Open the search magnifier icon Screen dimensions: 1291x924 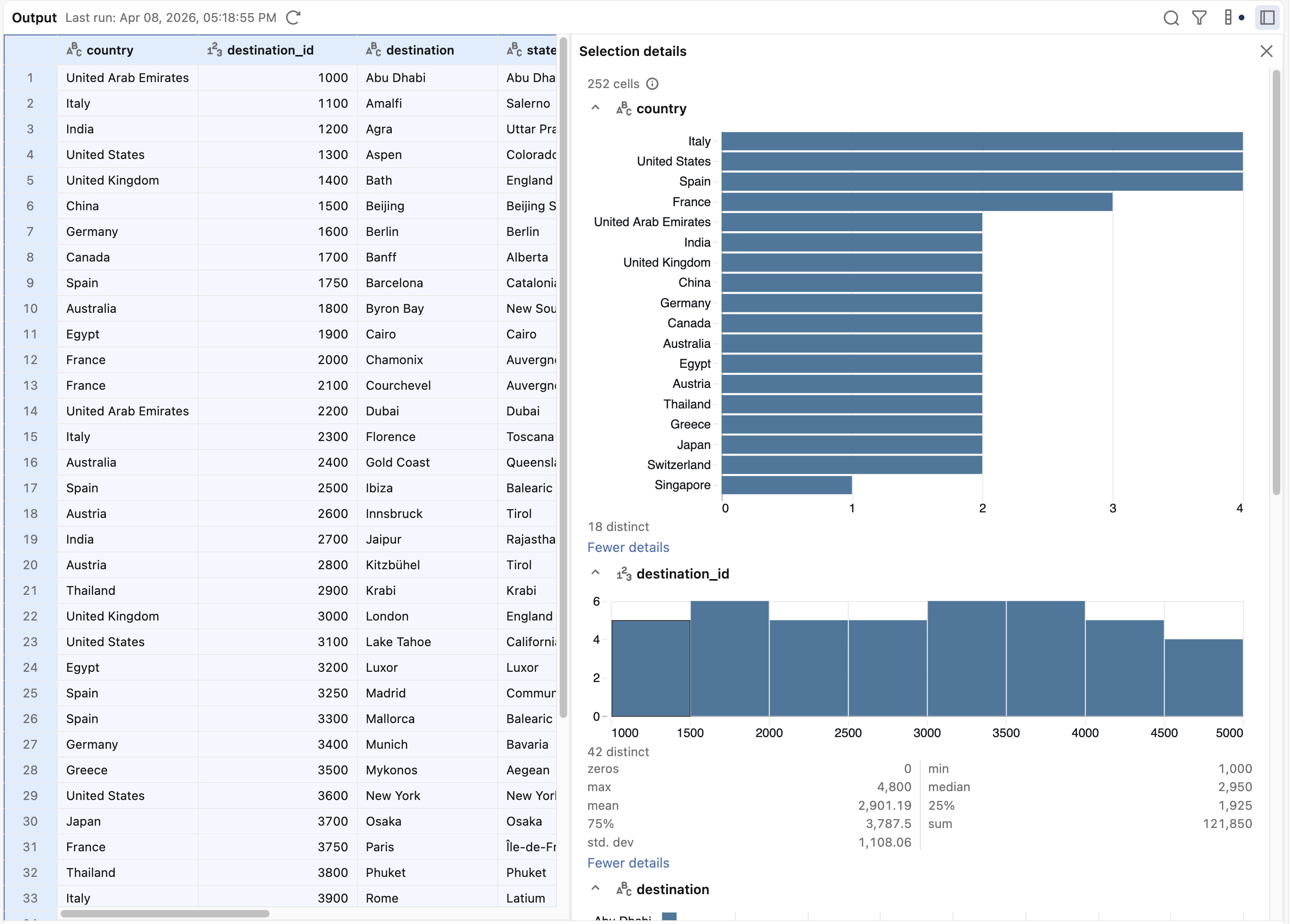(x=1170, y=18)
